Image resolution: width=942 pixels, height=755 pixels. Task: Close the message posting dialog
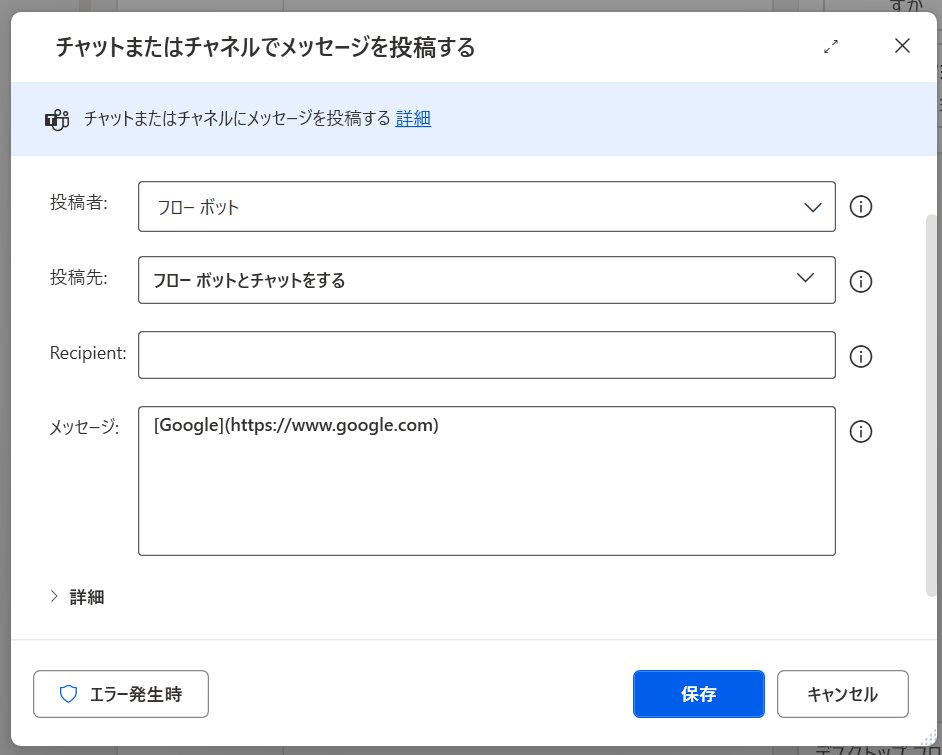(902, 46)
